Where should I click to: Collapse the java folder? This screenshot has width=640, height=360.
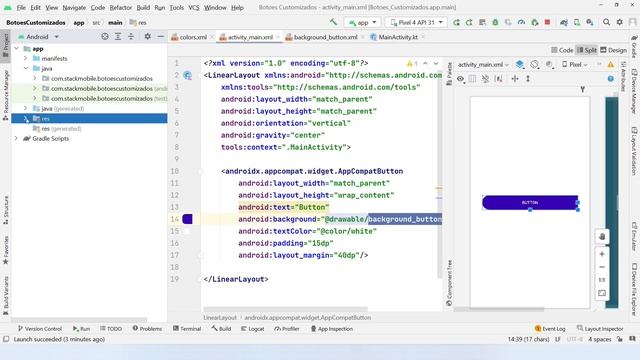(25, 69)
